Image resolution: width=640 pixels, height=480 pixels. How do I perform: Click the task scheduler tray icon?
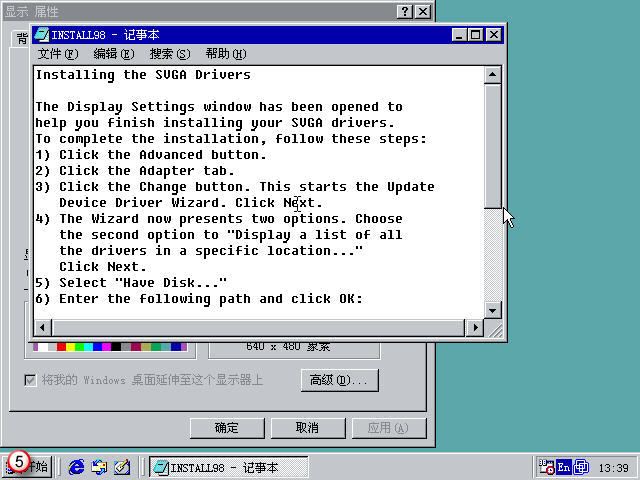point(547,467)
